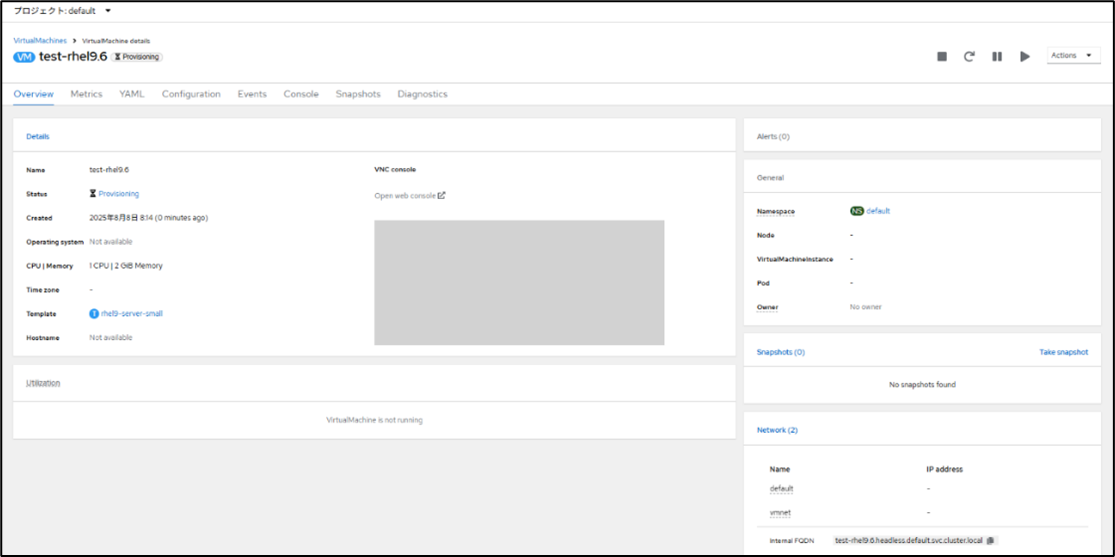This screenshot has width=1115, height=557.
Task: Switch to the Metrics tab
Action: tap(86, 94)
